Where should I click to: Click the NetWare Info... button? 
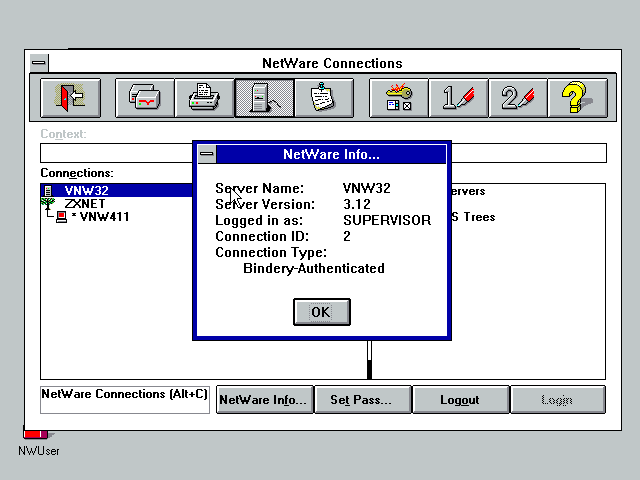pyautogui.click(x=264, y=400)
